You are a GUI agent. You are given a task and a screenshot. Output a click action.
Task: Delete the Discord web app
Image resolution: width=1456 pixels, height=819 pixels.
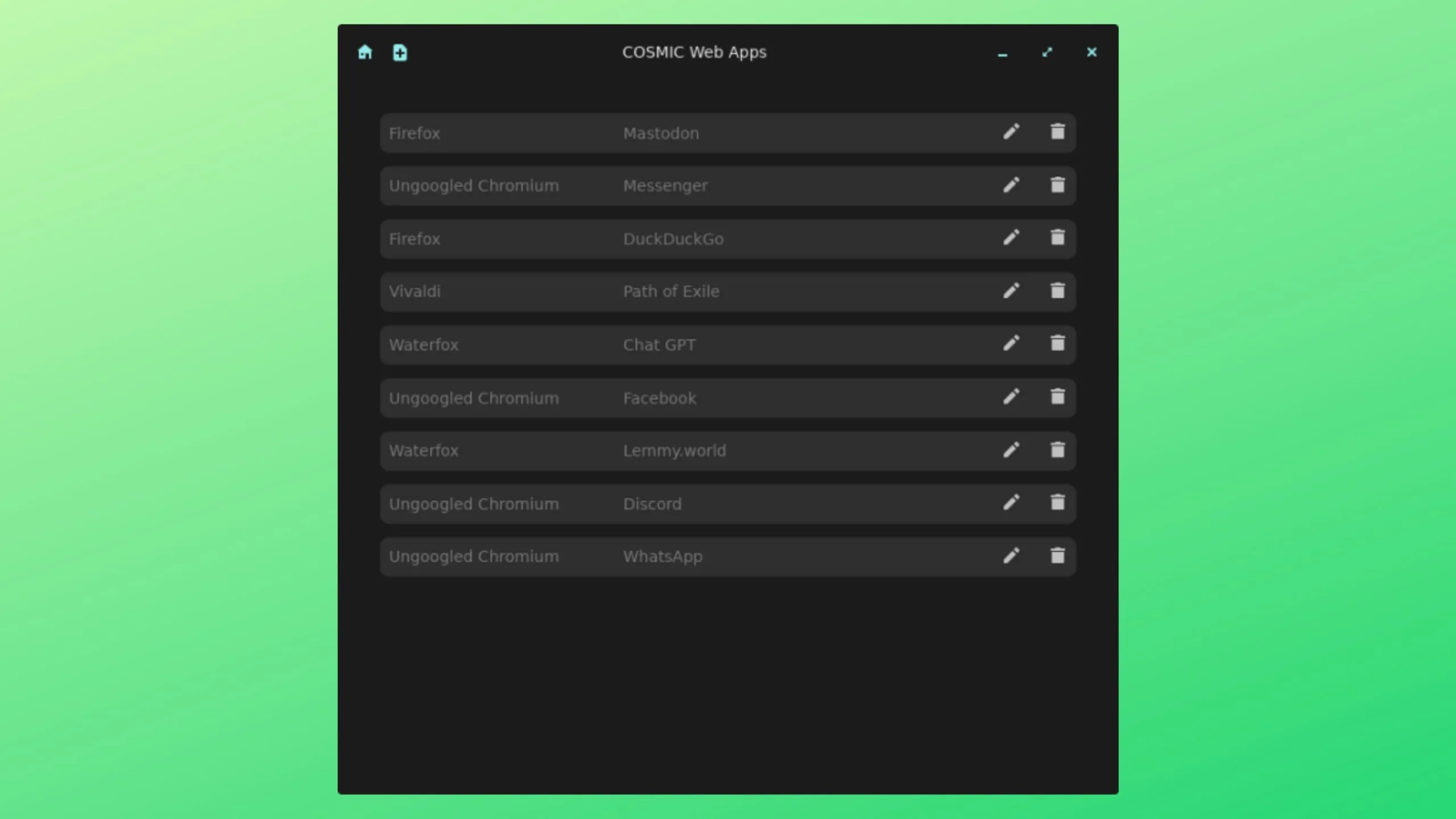1057,503
